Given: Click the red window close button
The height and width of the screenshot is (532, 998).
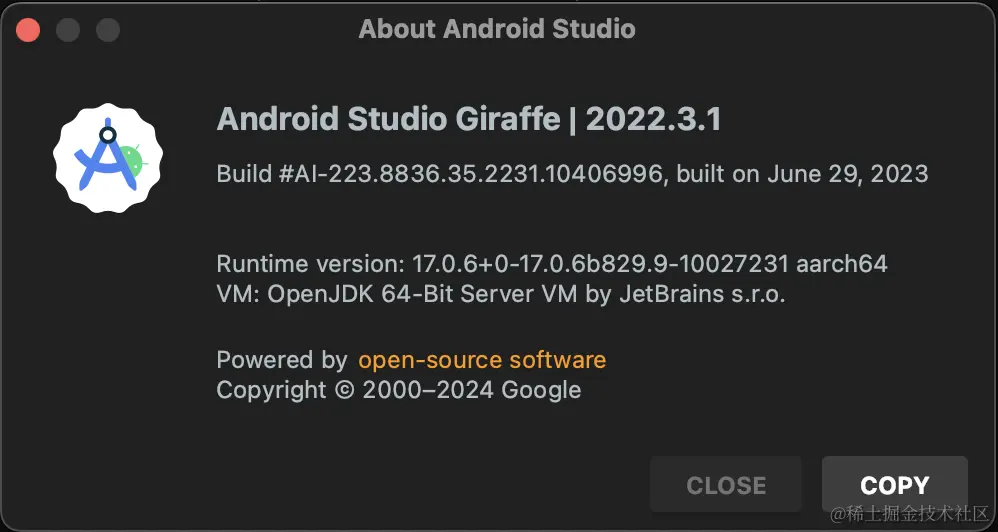Looking at the screenshot, I should [28, 29].
